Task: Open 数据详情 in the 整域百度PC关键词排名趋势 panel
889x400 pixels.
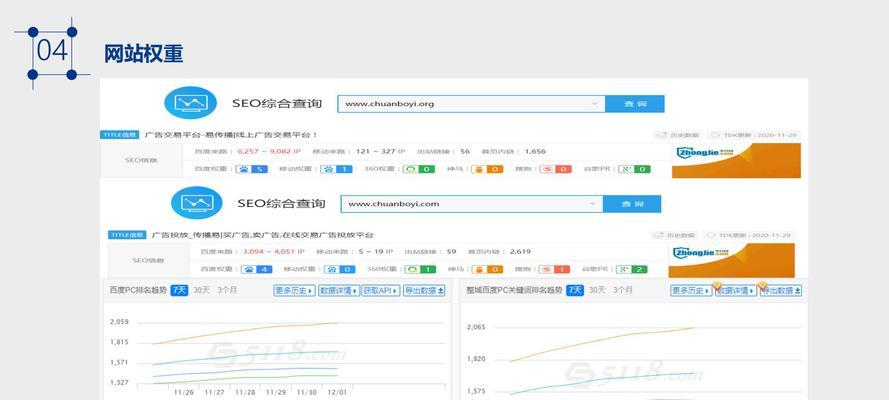Action: 735,291
